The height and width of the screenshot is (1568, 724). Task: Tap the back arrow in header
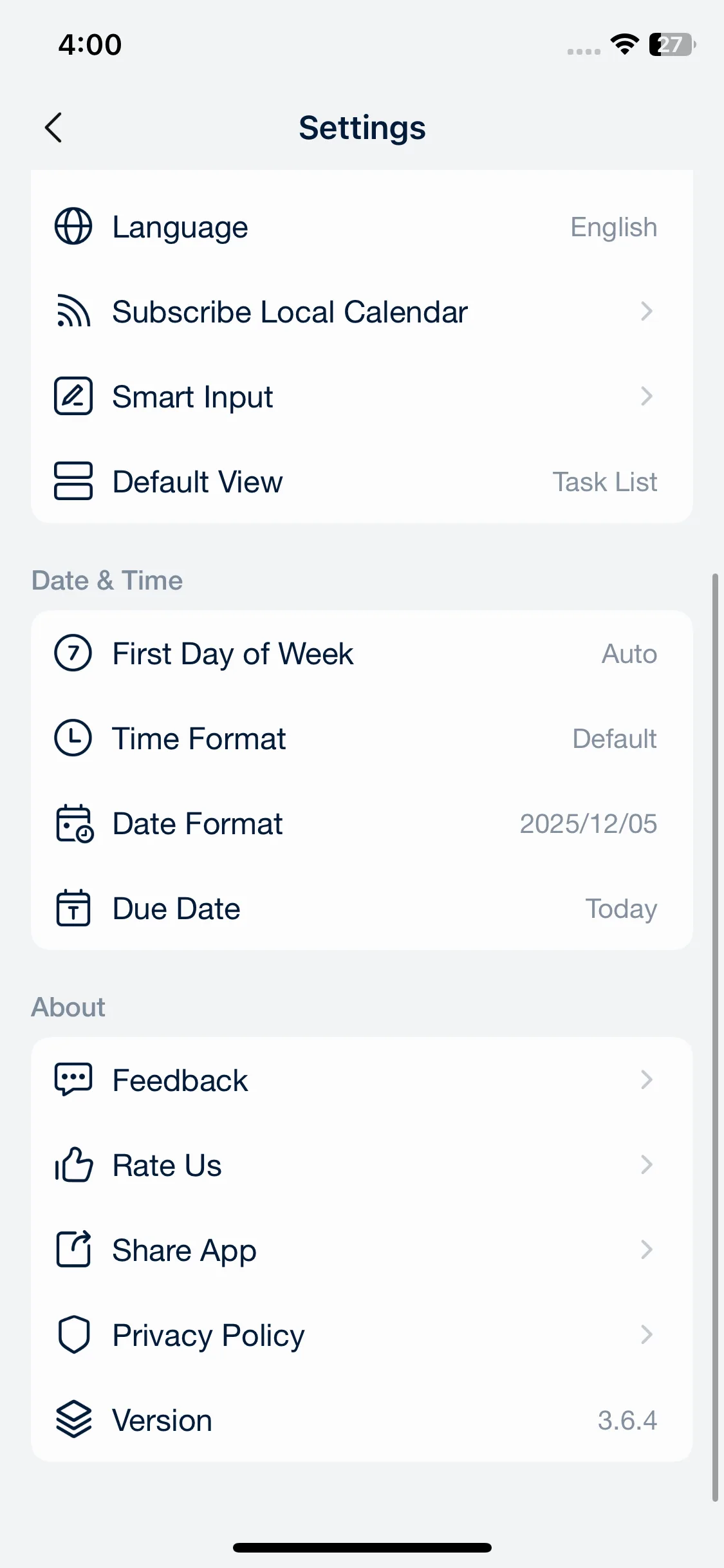54,127
